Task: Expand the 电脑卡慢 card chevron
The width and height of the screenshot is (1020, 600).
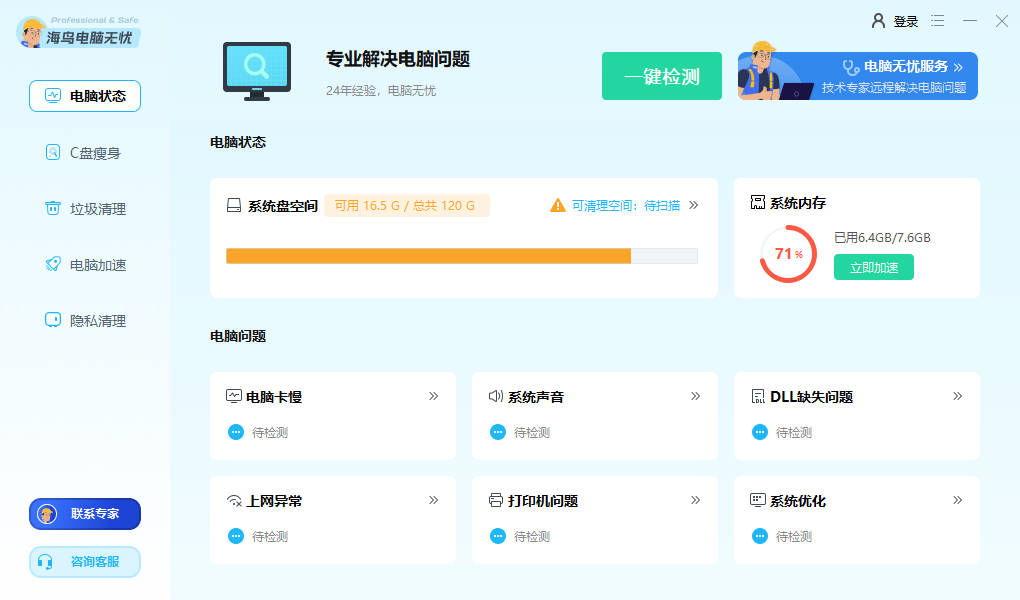Action: pyautogui.click(x=433, y=396)
